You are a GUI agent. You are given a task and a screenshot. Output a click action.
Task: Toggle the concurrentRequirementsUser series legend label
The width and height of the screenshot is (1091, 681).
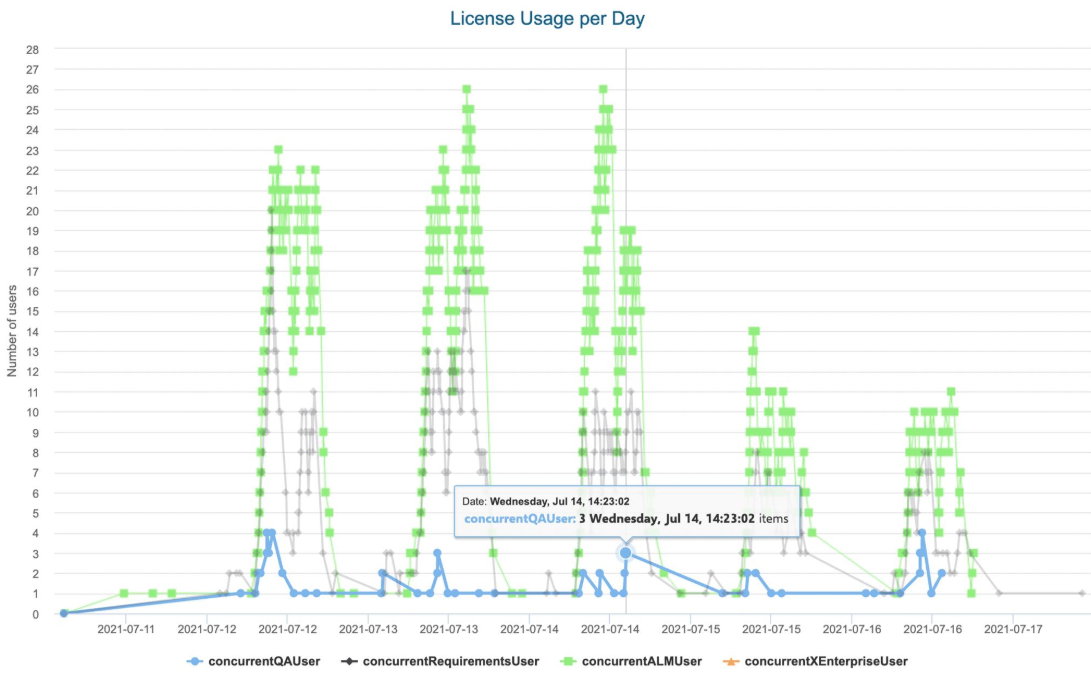pyautogui.click(x=451, y=661)
